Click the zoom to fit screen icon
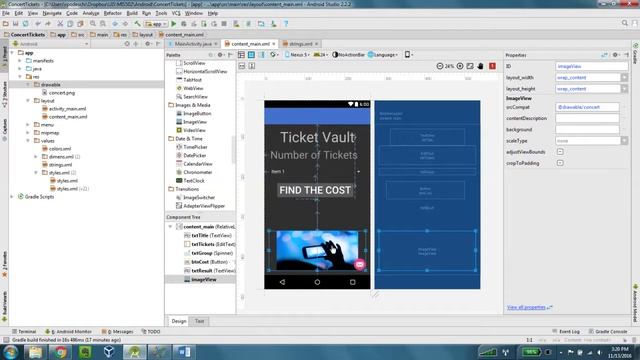The image size is (640, 360). tap(470, 66)
